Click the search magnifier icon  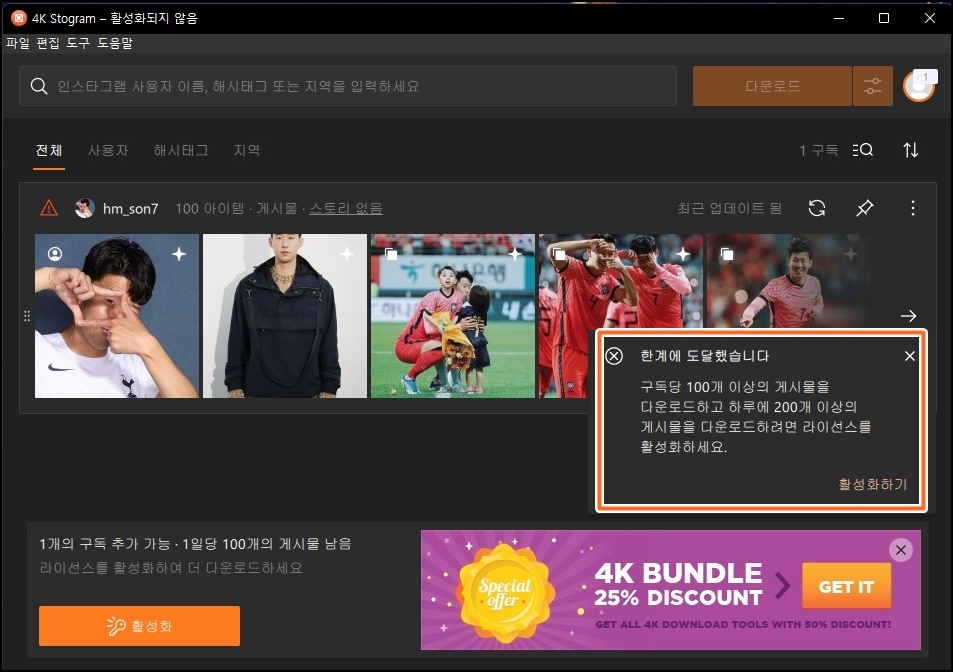pos(39,86)
